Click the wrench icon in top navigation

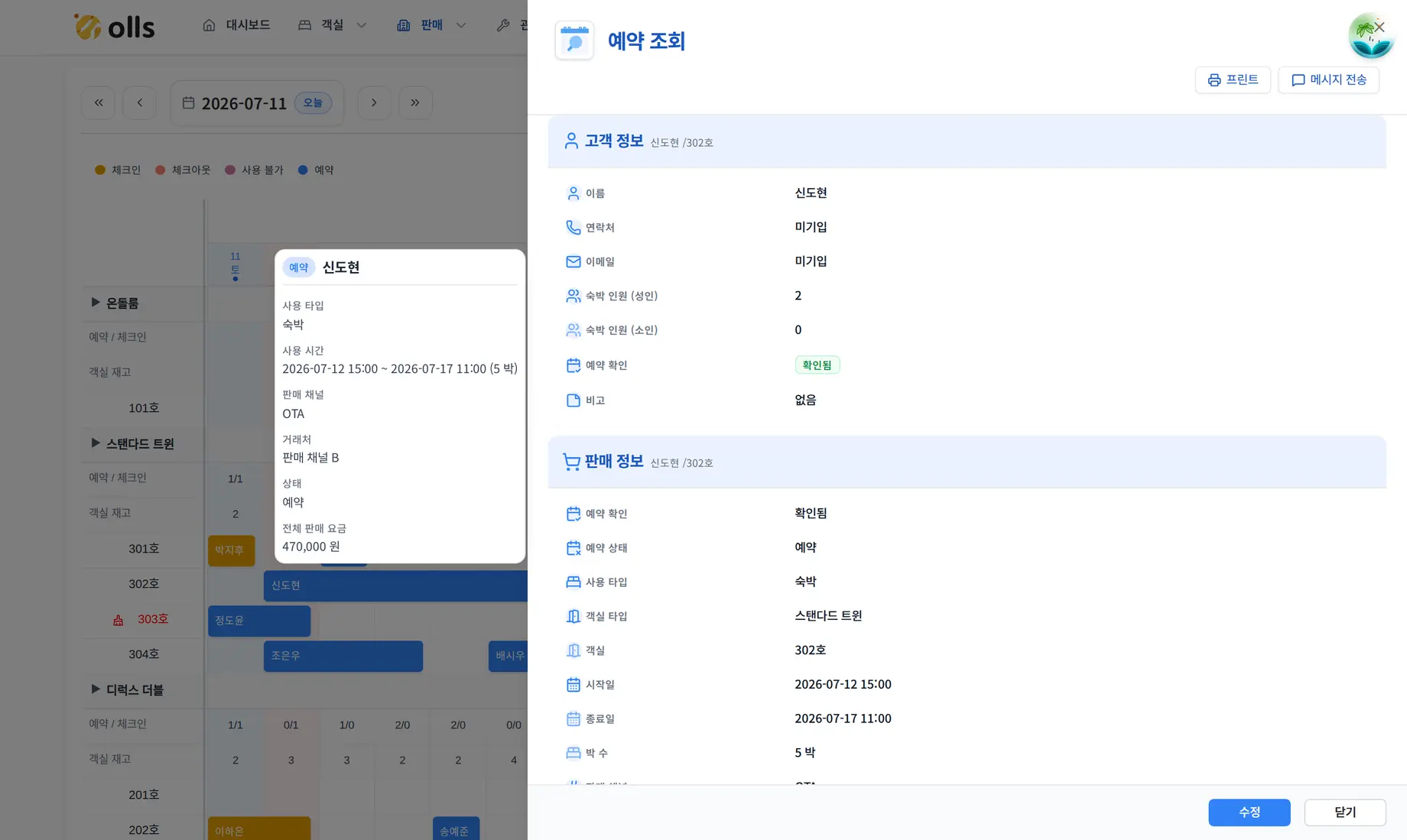(x=503, y=25)
